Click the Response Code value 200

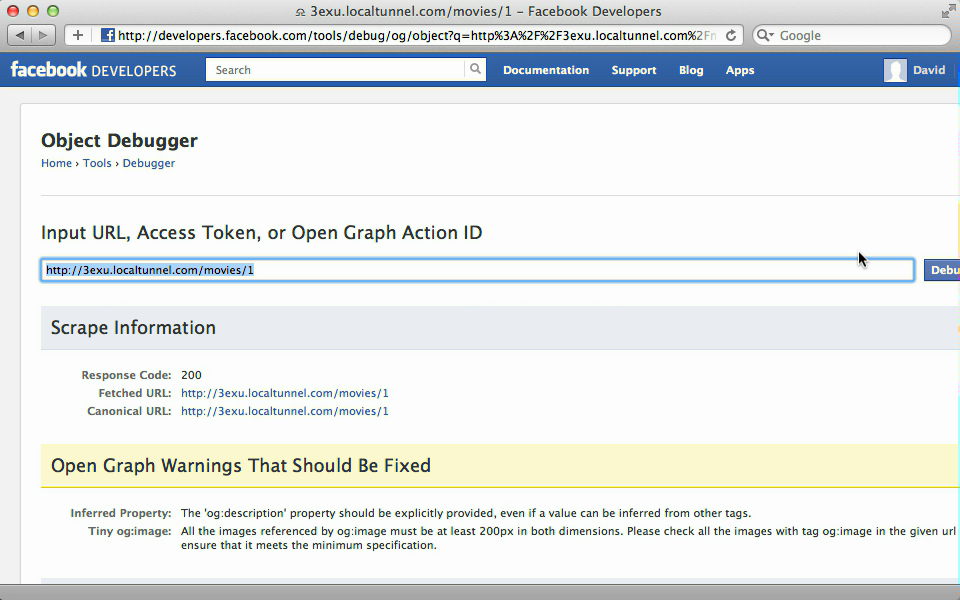coord(191,375)
